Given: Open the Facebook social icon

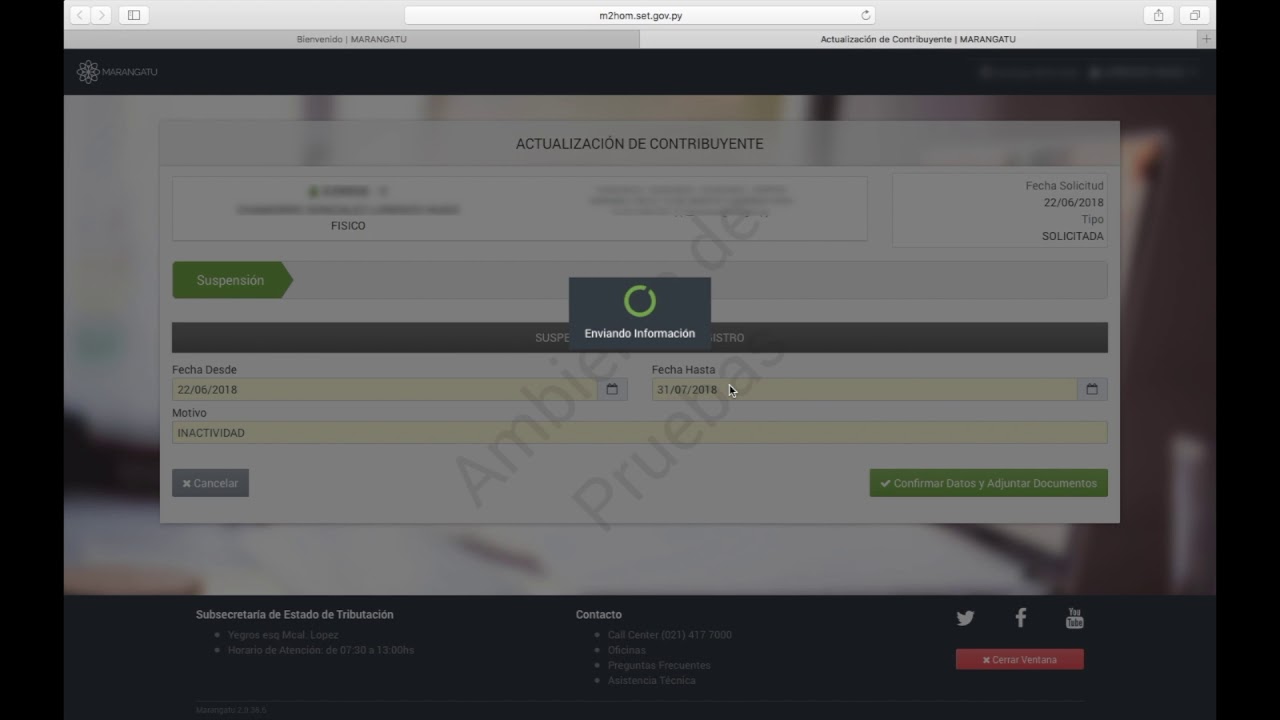Looking at the screenshot, I should 1020,618.
